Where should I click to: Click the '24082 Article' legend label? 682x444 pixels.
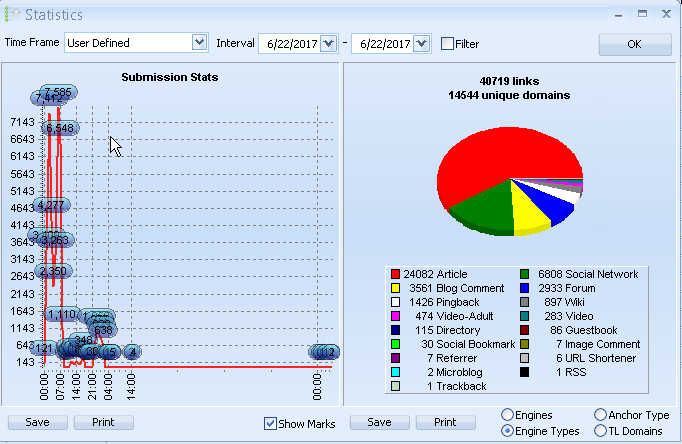click(x=435, y=274)
